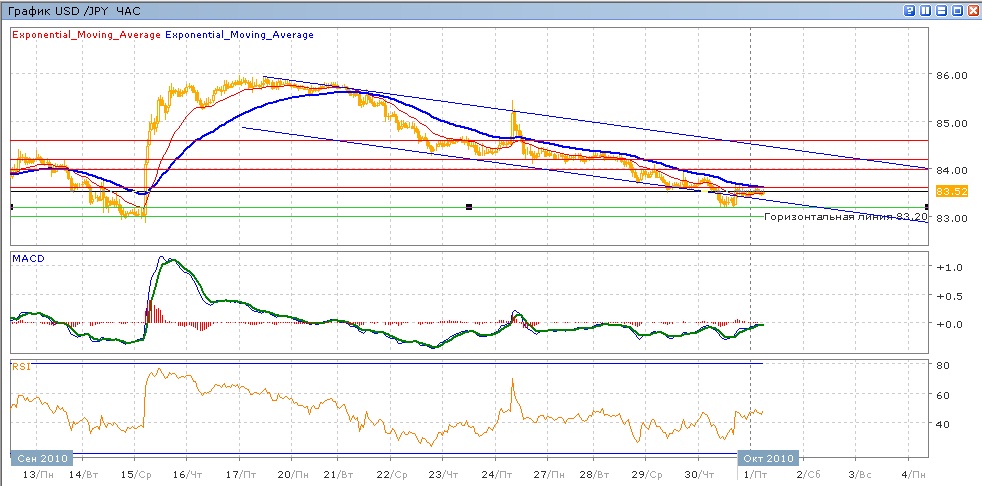Grab the middle handle of selected horizontal line
The image size is (982, 486).
tap(469, 207)
